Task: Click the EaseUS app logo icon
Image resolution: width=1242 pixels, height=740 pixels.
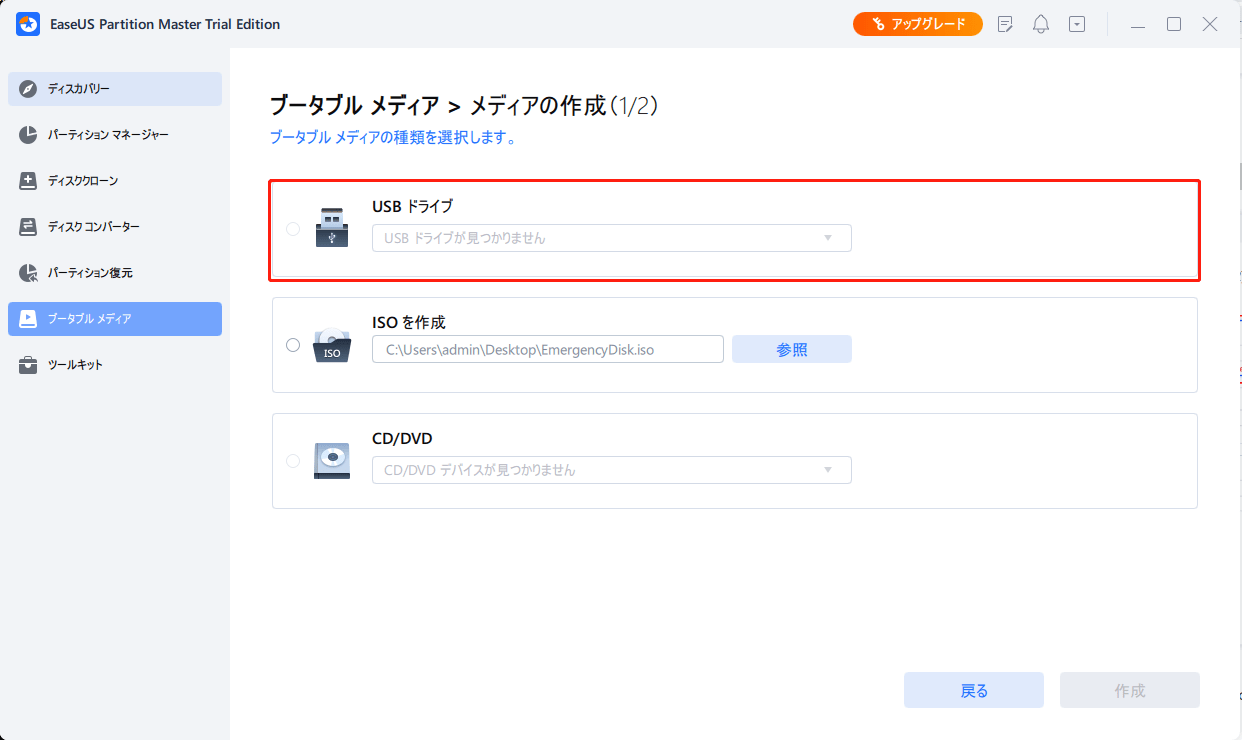Action: (x=28, y=24)
